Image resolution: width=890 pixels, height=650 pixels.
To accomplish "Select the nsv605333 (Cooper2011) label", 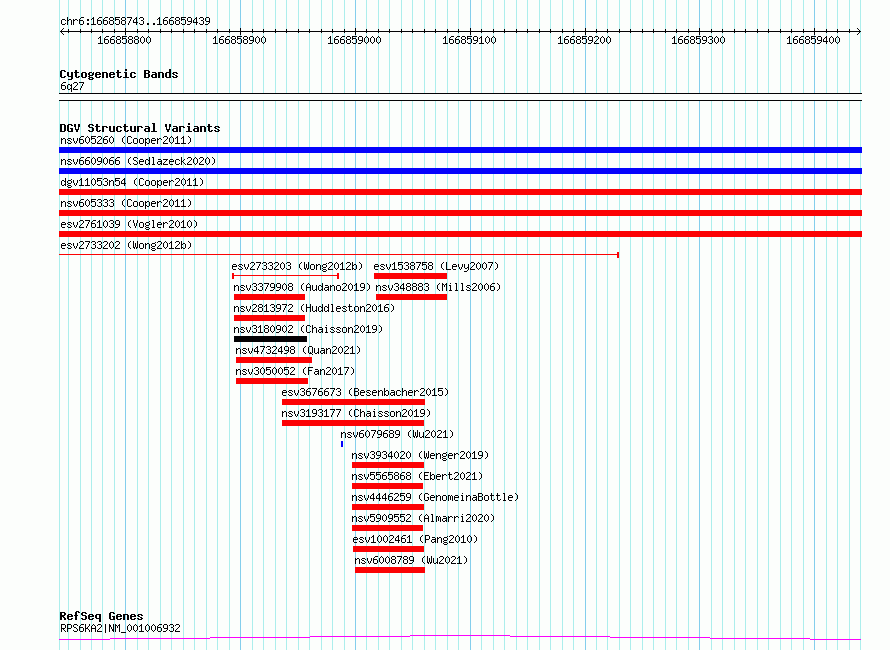I will tap(126, 203).
